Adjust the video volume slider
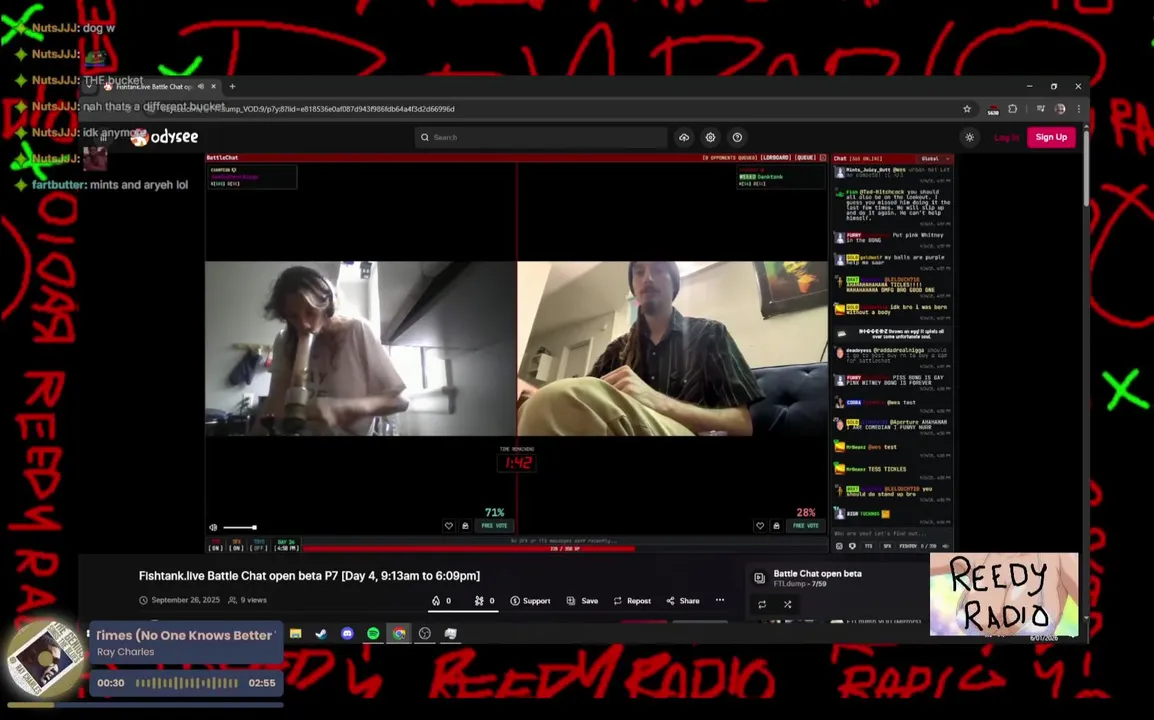The height and width of the screenshot is (720, 1154). (x=240, y=527)
